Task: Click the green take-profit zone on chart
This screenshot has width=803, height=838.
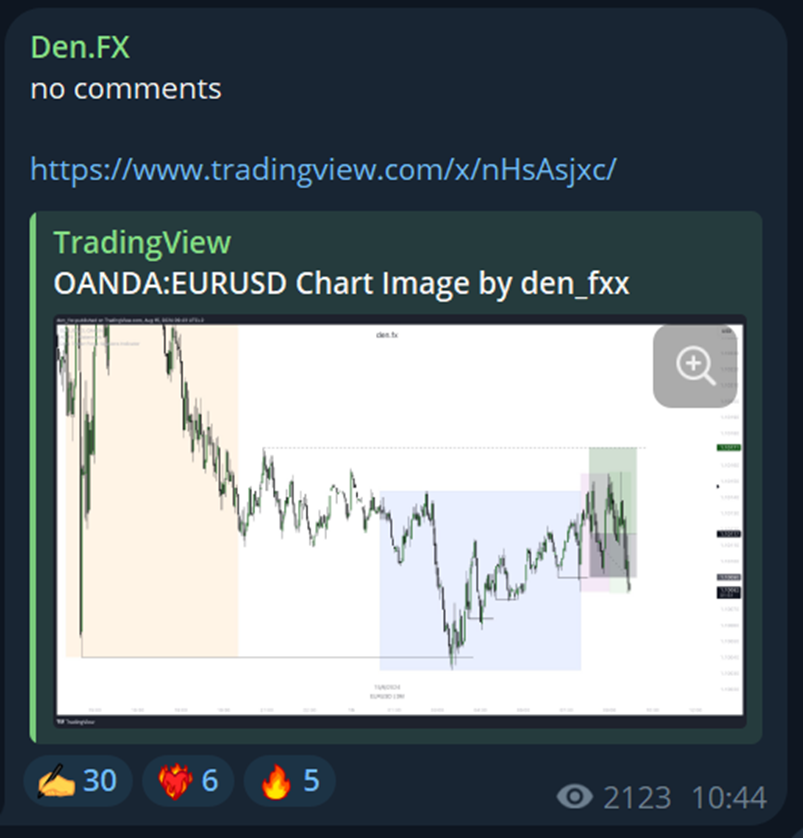Action: tap(613, 489)
